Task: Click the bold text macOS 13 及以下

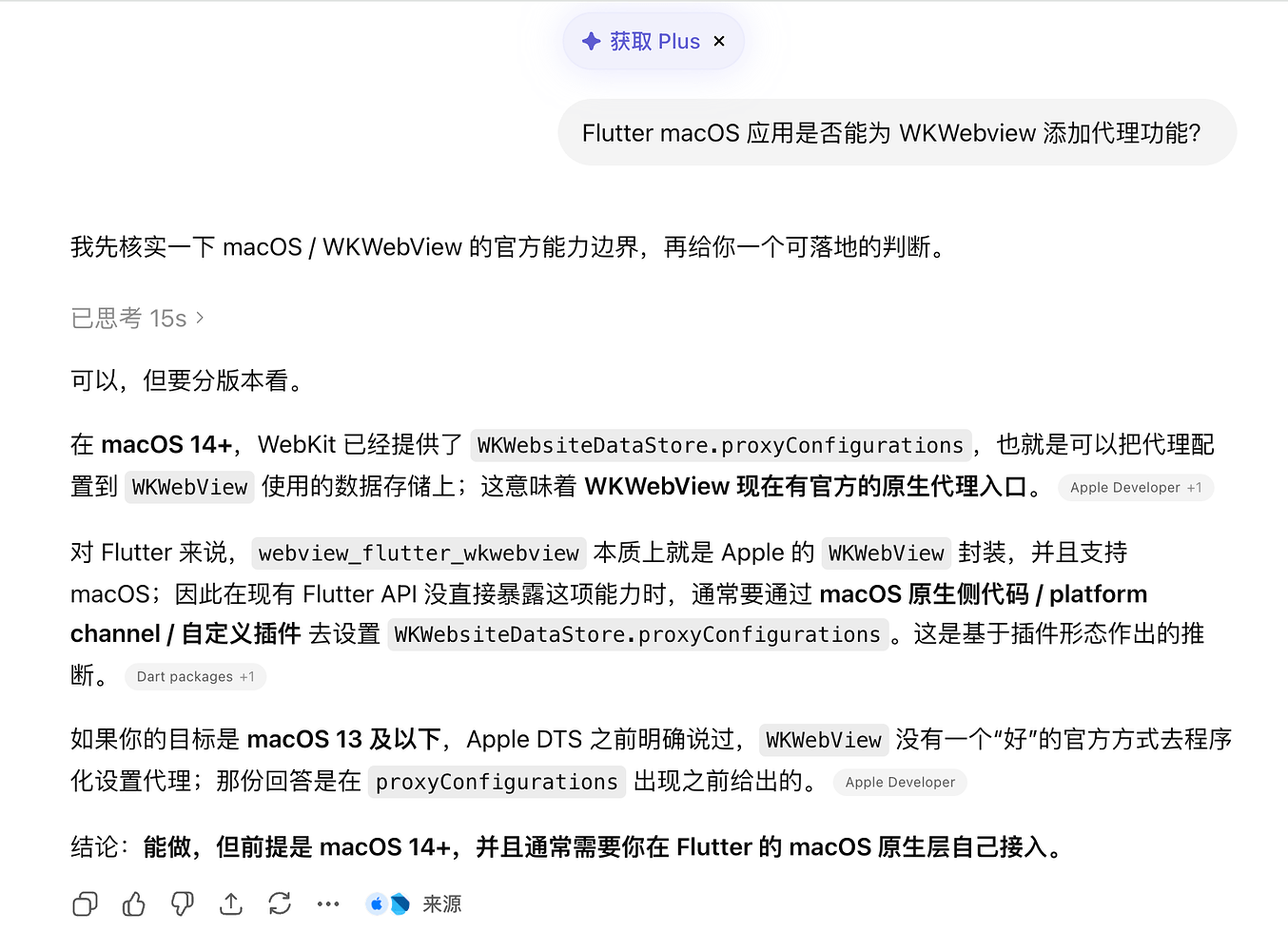Action: (x=343, y=739)
